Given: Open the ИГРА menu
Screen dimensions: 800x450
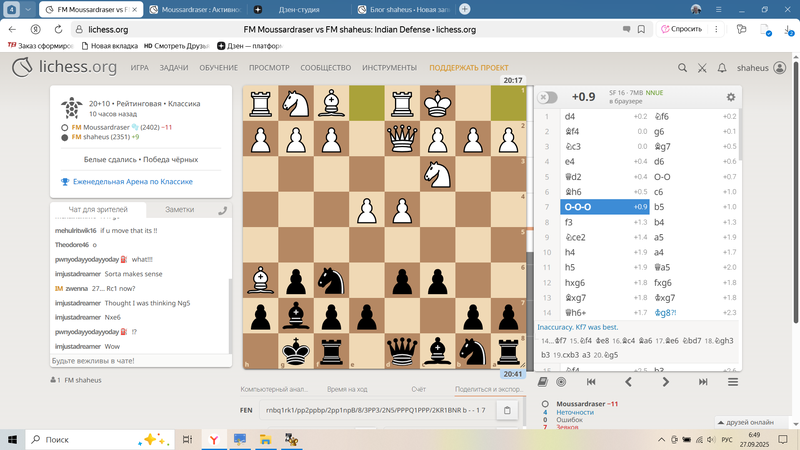Looking at the screenshot, I should [139, 67].
